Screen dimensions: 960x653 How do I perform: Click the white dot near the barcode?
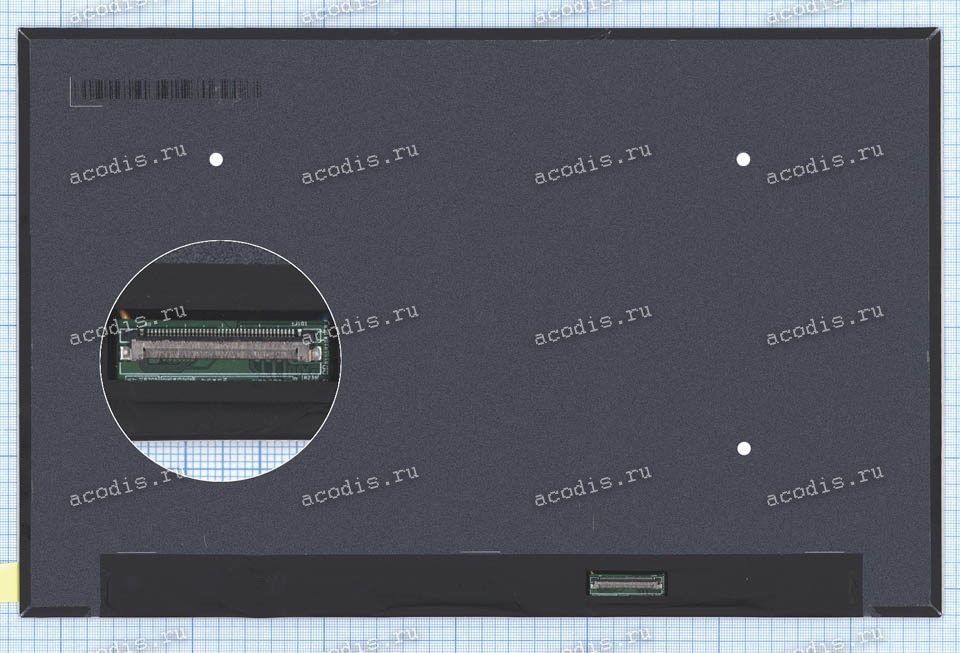pyautogui.click(x=215, y=159)
